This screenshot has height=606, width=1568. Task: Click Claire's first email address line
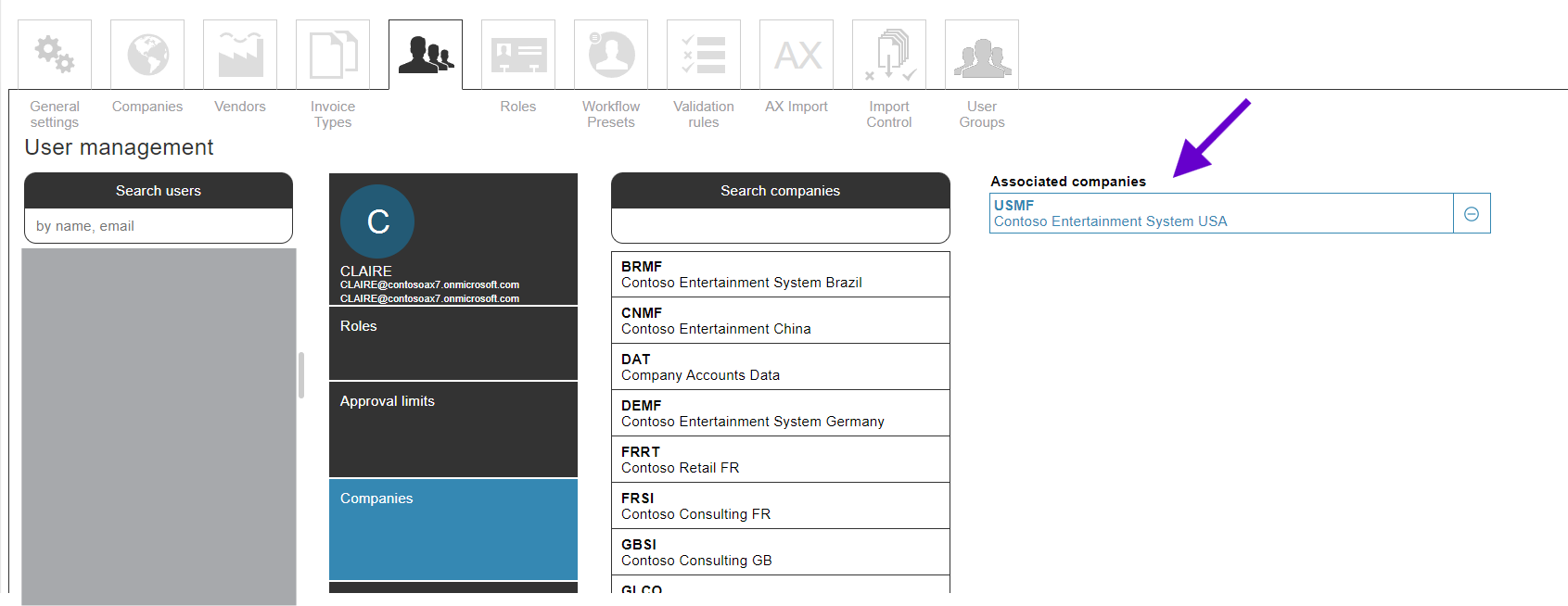point(429,284)
